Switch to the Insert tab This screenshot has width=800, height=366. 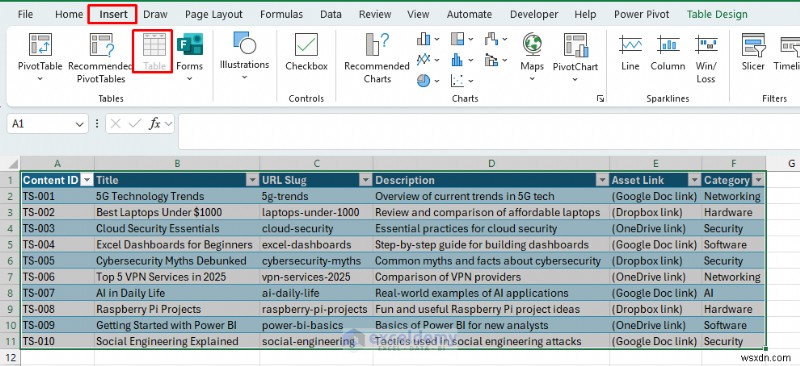click(113, 14)
